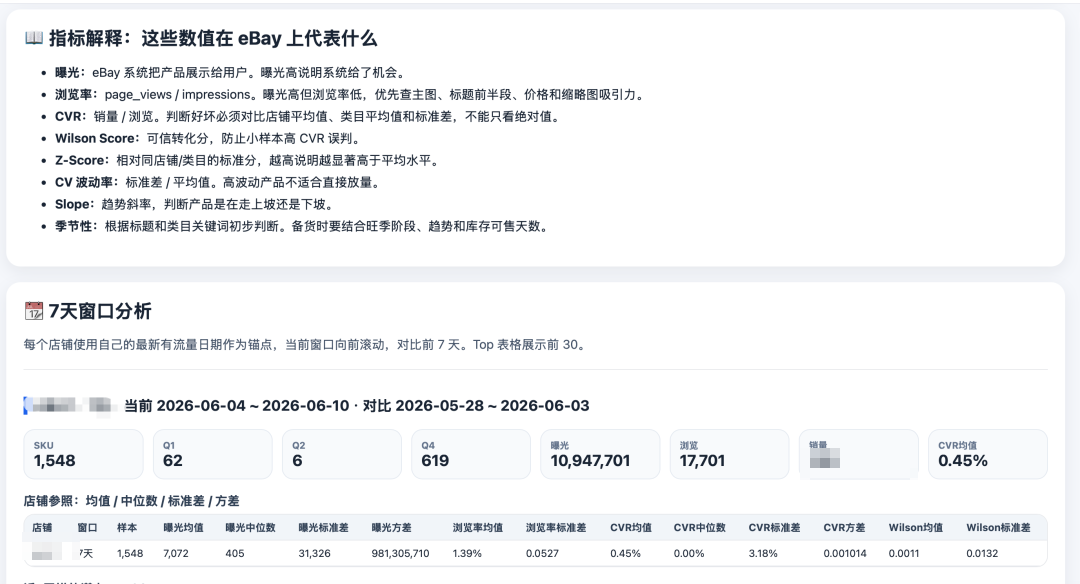This screenshot has width=1080, height=584.
Task: Click the 样本 column header
Action: coord(127,528)
